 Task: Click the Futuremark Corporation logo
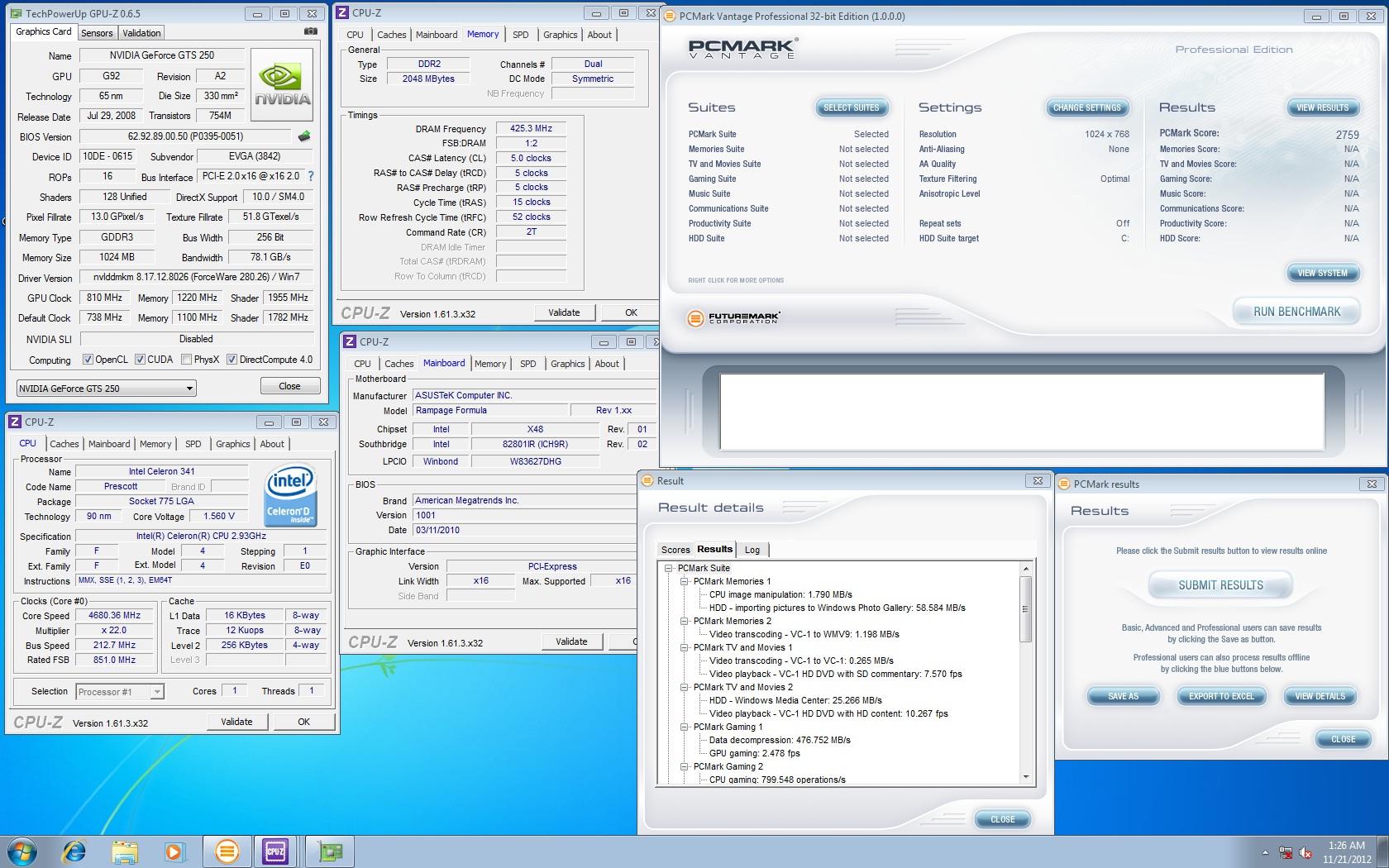[x=733, y=317]
